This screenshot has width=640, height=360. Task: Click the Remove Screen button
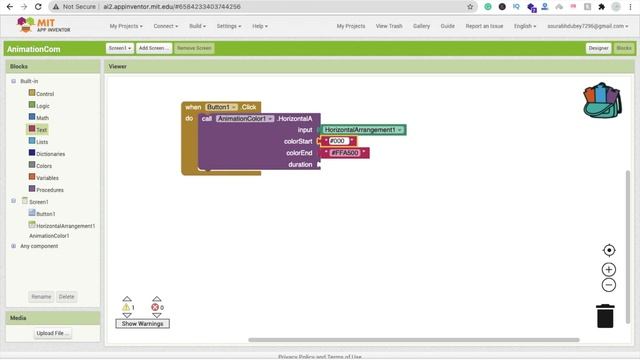point(194,48)
